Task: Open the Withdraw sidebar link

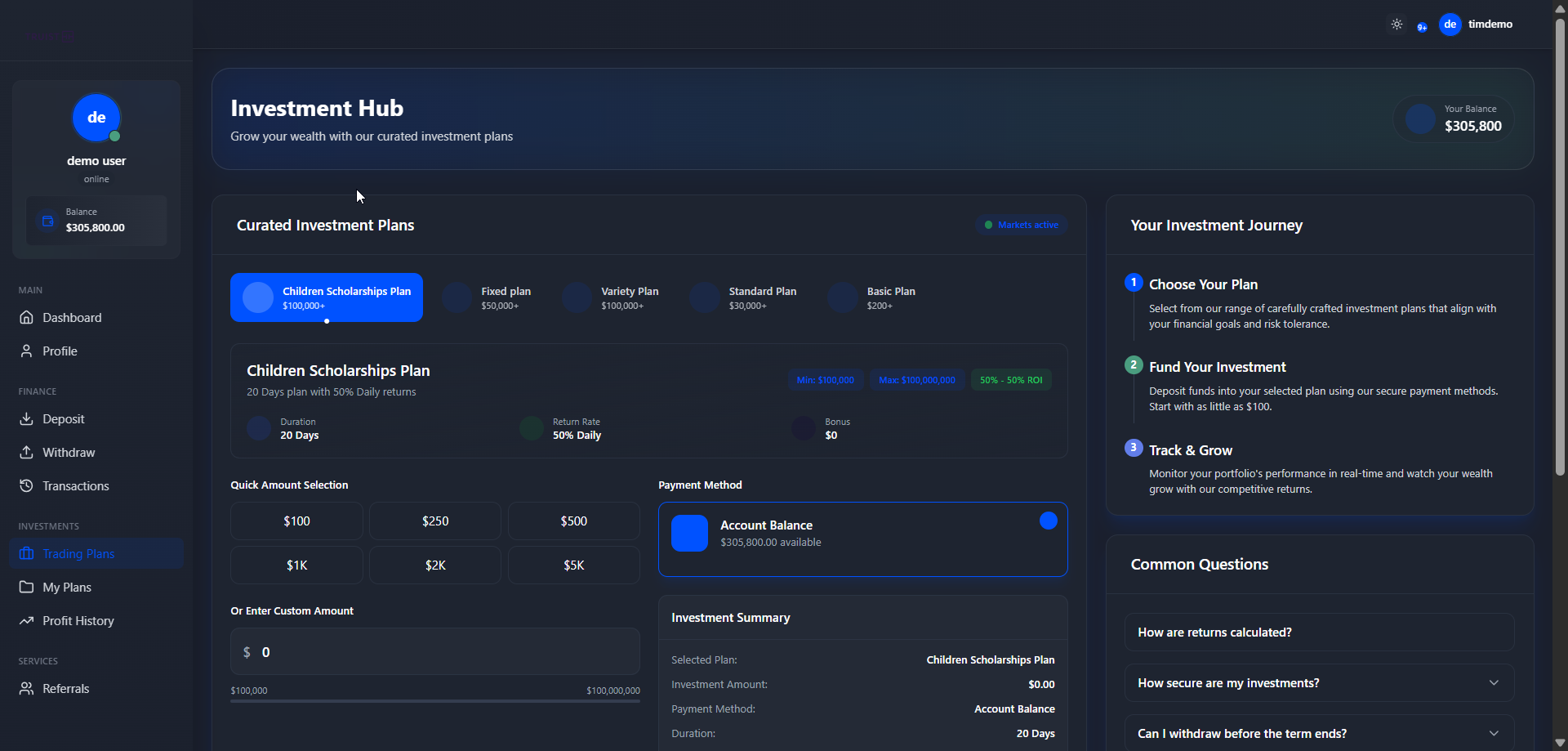Action: (96, 452)
